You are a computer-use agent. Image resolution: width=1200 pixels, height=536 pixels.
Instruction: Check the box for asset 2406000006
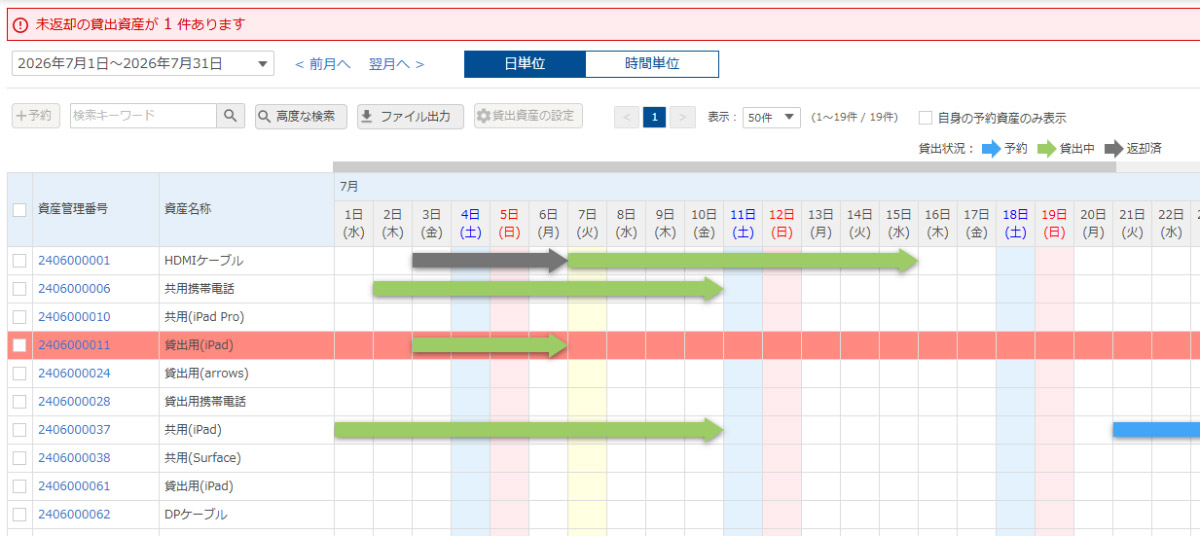pos(20,289)
